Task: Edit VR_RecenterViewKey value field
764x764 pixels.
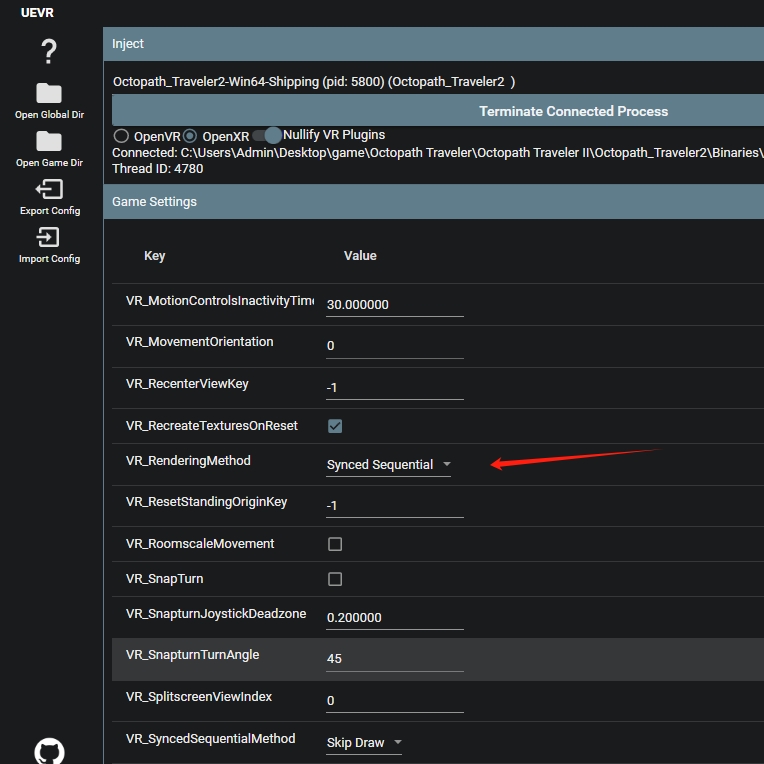Action: pos(395,388)
